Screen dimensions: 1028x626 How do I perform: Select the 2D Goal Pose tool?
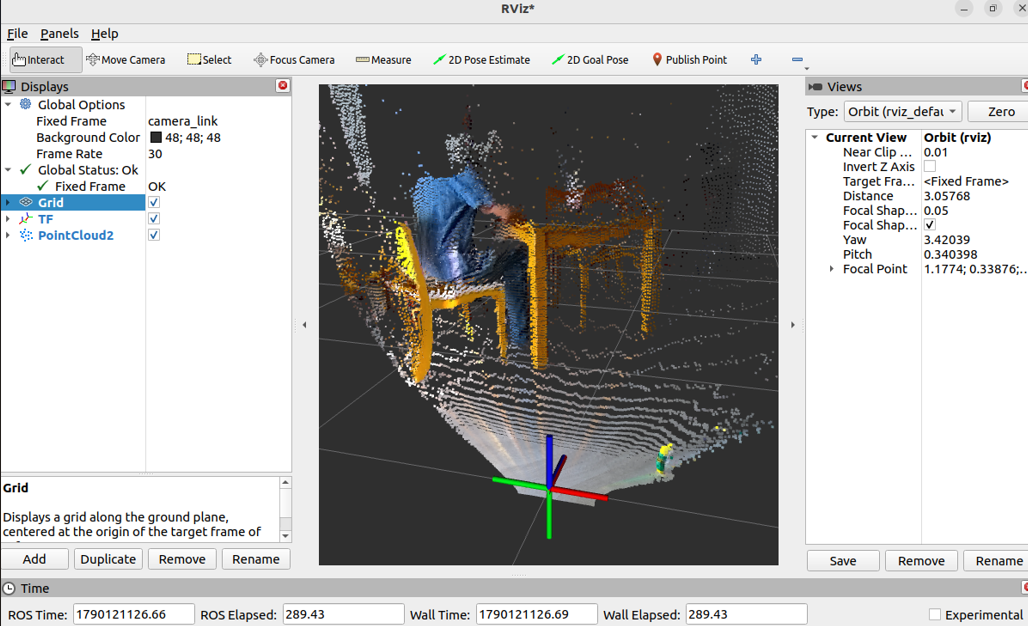click(x=590, y=60)
